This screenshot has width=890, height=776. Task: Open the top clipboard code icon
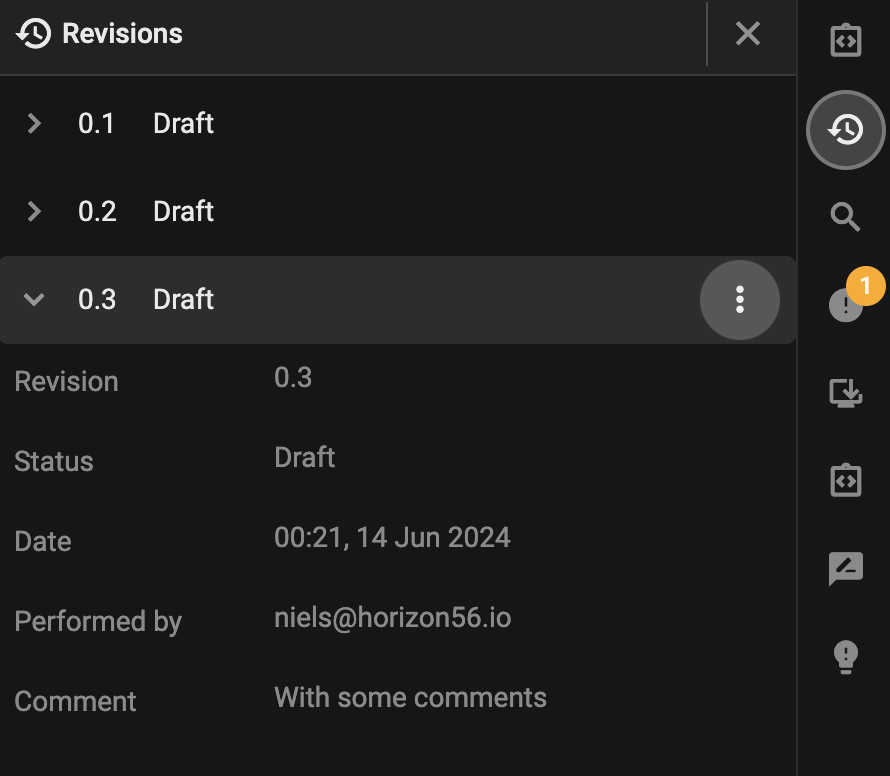click(x=845, y=40)
